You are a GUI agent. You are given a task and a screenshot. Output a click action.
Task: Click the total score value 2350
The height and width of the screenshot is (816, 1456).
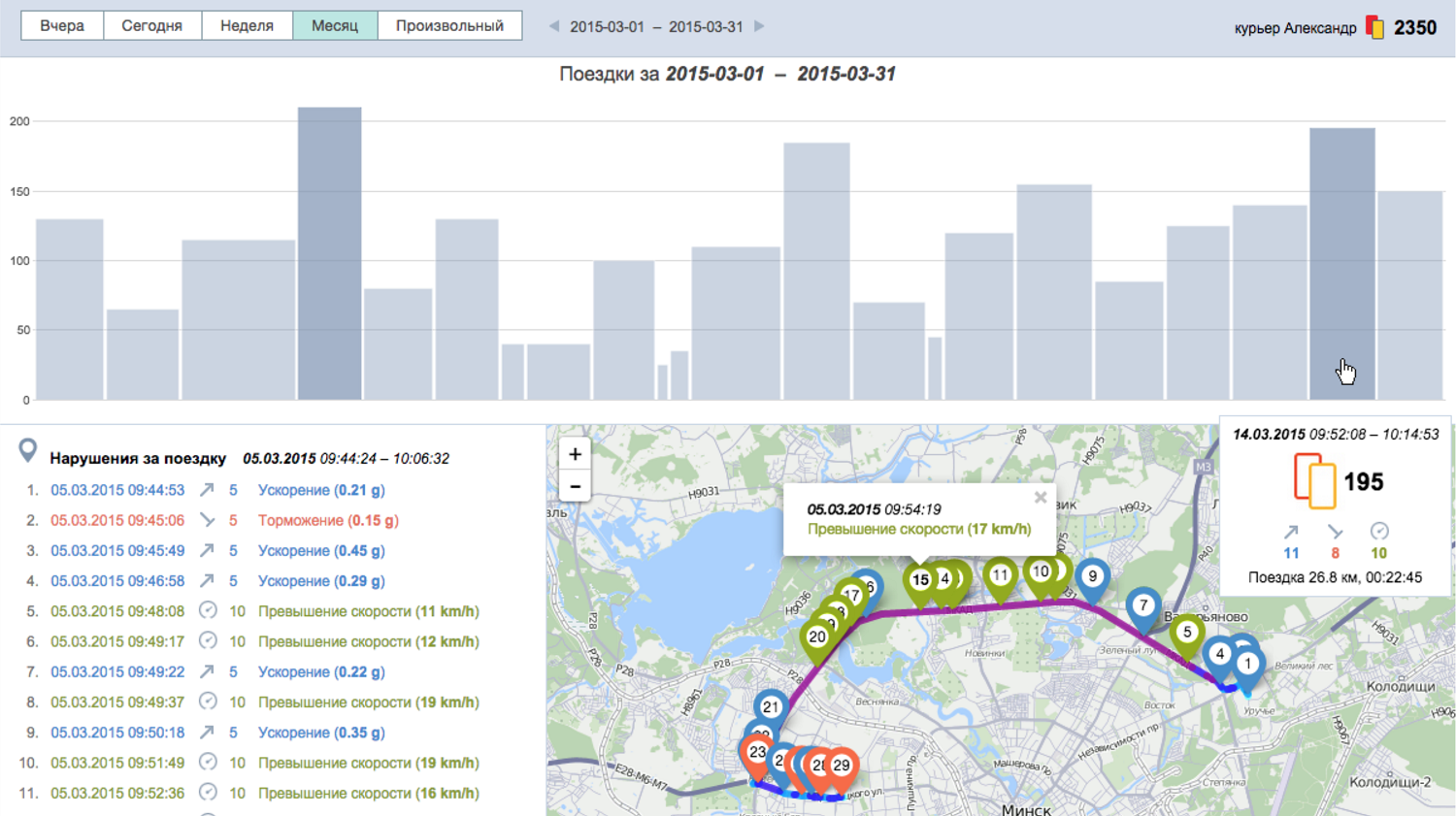tap(1415, 28)
